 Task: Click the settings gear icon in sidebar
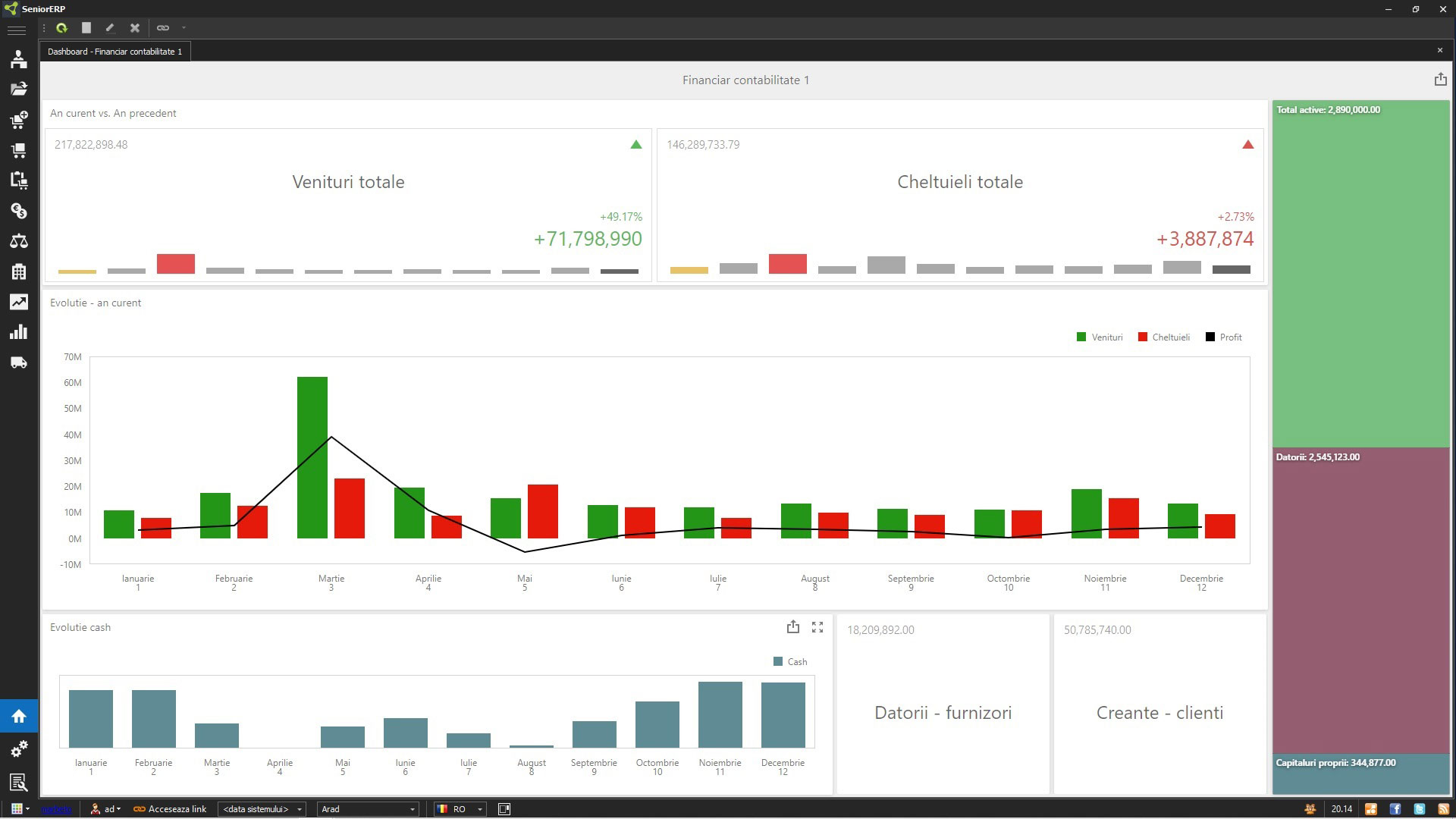18,751
